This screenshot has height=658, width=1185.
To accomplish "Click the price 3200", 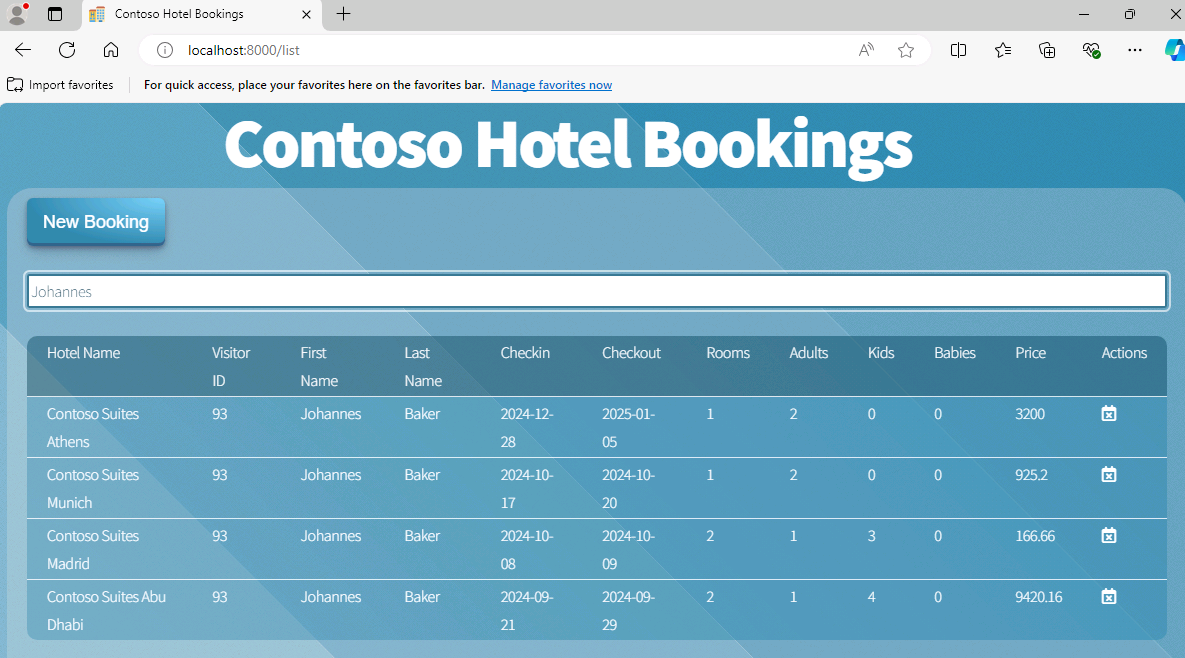I will coord(1030,414).
